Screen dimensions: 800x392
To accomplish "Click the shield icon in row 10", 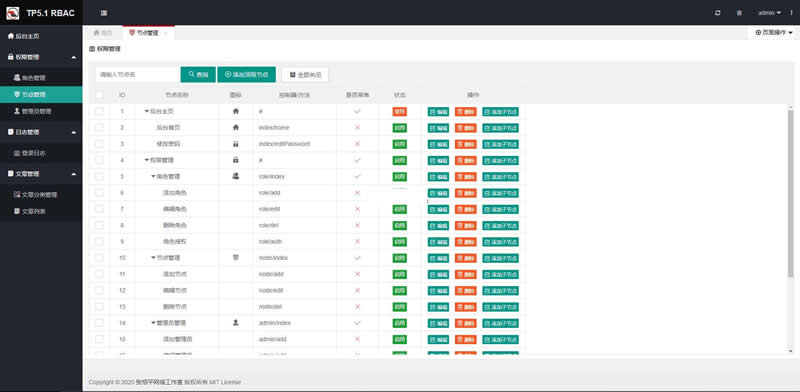I will (235, 258).
